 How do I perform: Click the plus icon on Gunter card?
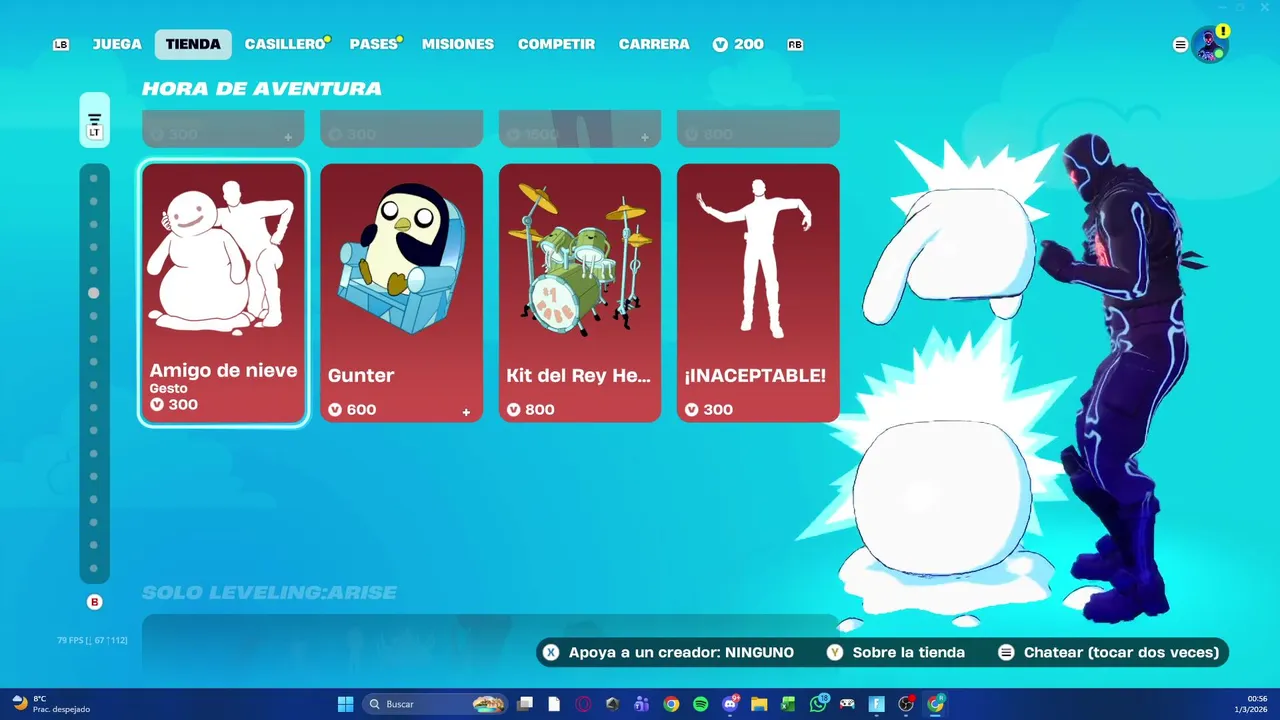[x=466, y=412]
